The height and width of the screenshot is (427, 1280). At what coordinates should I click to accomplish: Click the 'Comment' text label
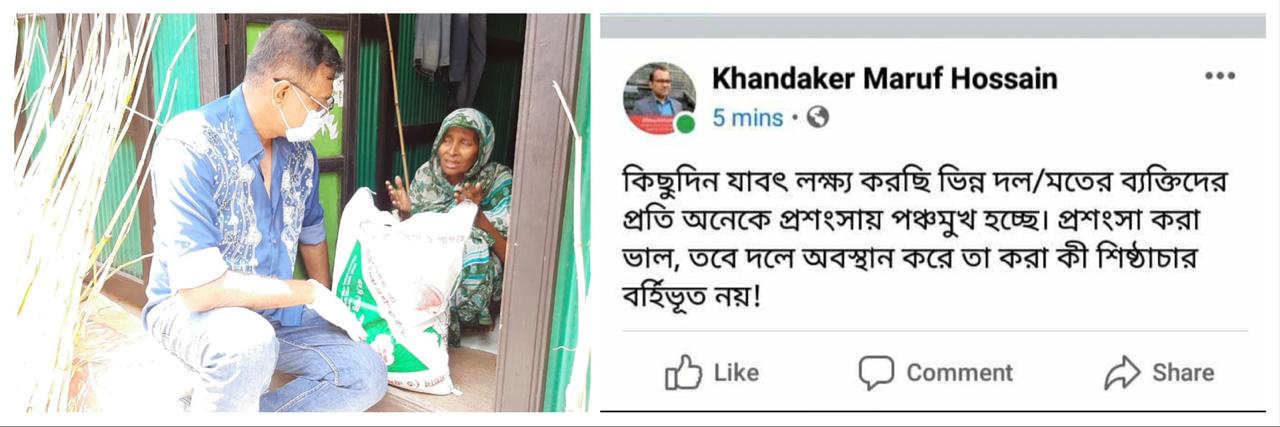pyautogui.click(x=959, y=373)
